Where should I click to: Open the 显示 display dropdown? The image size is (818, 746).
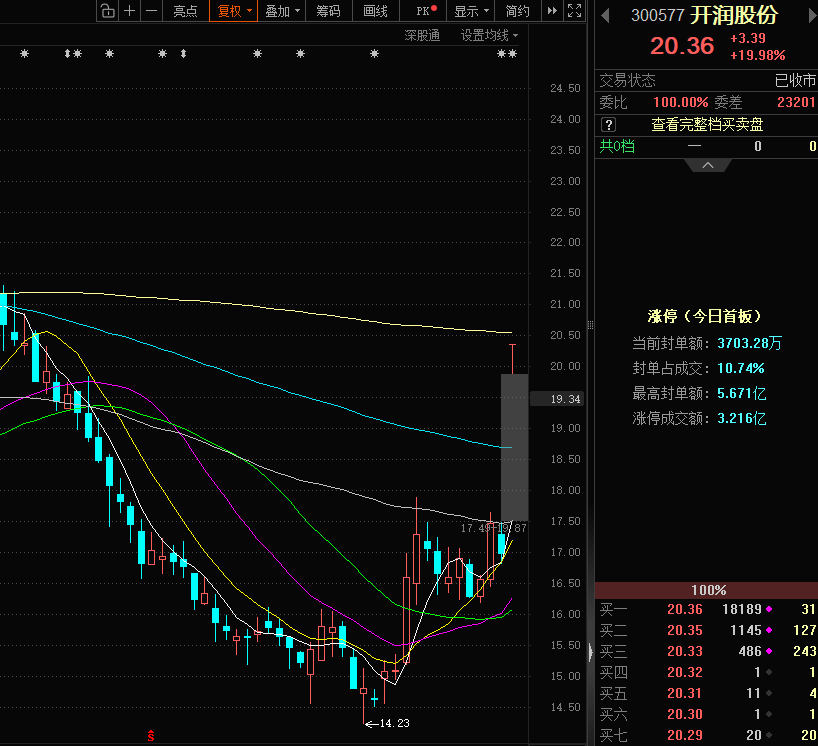(x=471, y=11)
